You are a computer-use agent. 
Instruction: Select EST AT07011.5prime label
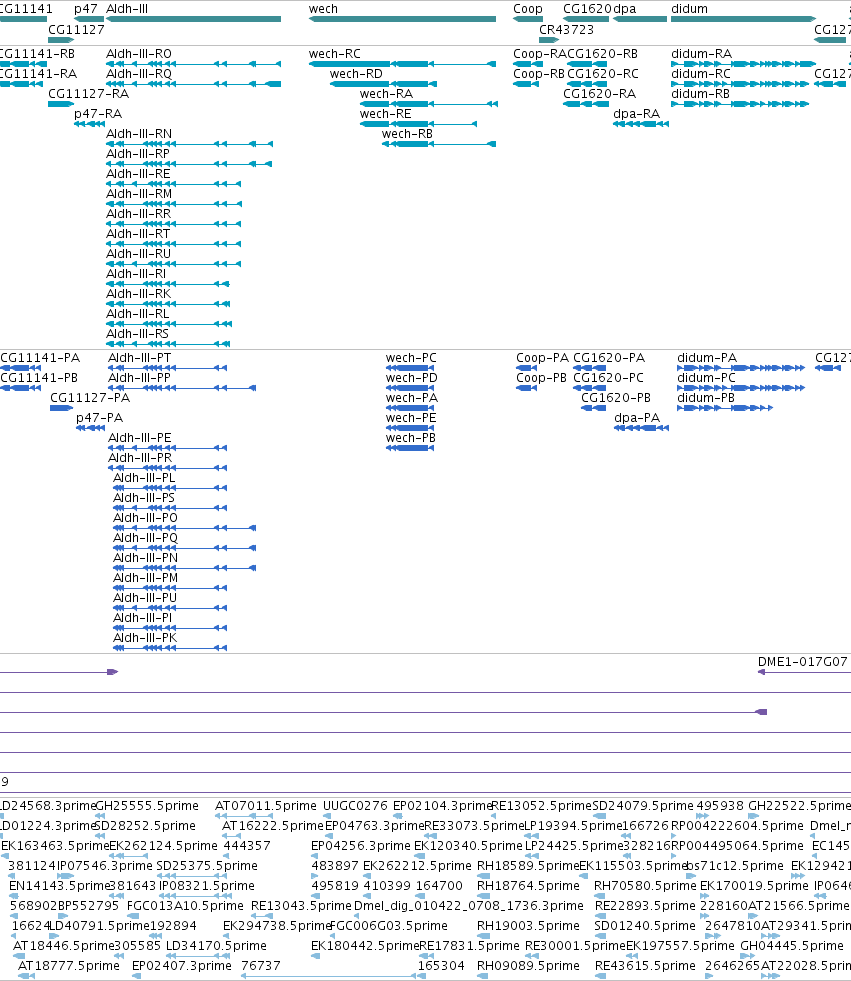266,806
